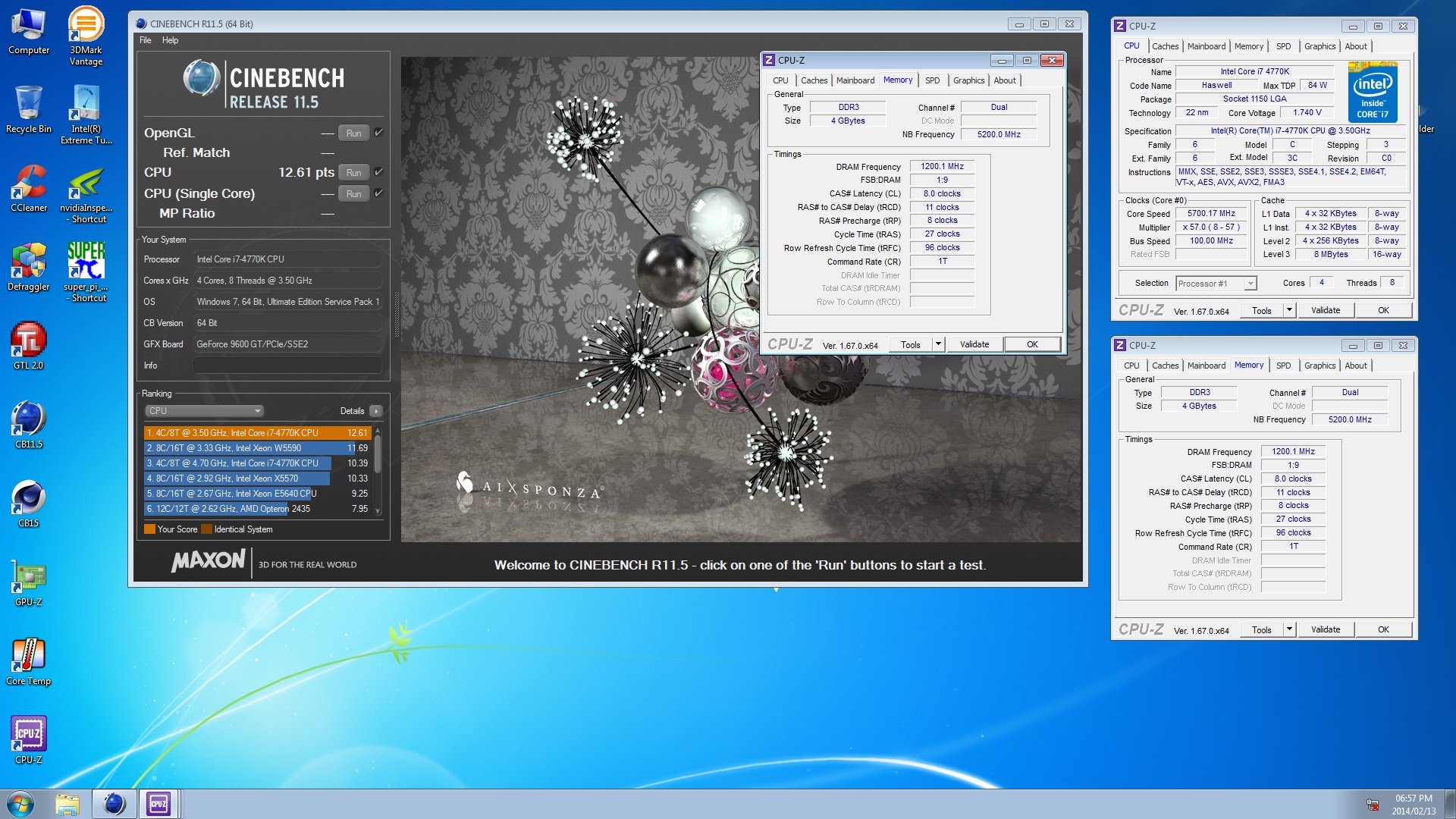Run the CPU benchmark

pos(354,173)
